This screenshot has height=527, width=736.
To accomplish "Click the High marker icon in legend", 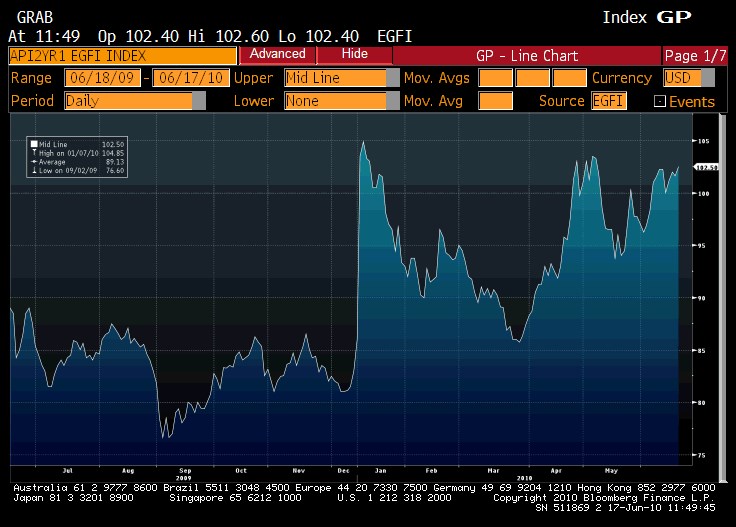I will [33, 151].
